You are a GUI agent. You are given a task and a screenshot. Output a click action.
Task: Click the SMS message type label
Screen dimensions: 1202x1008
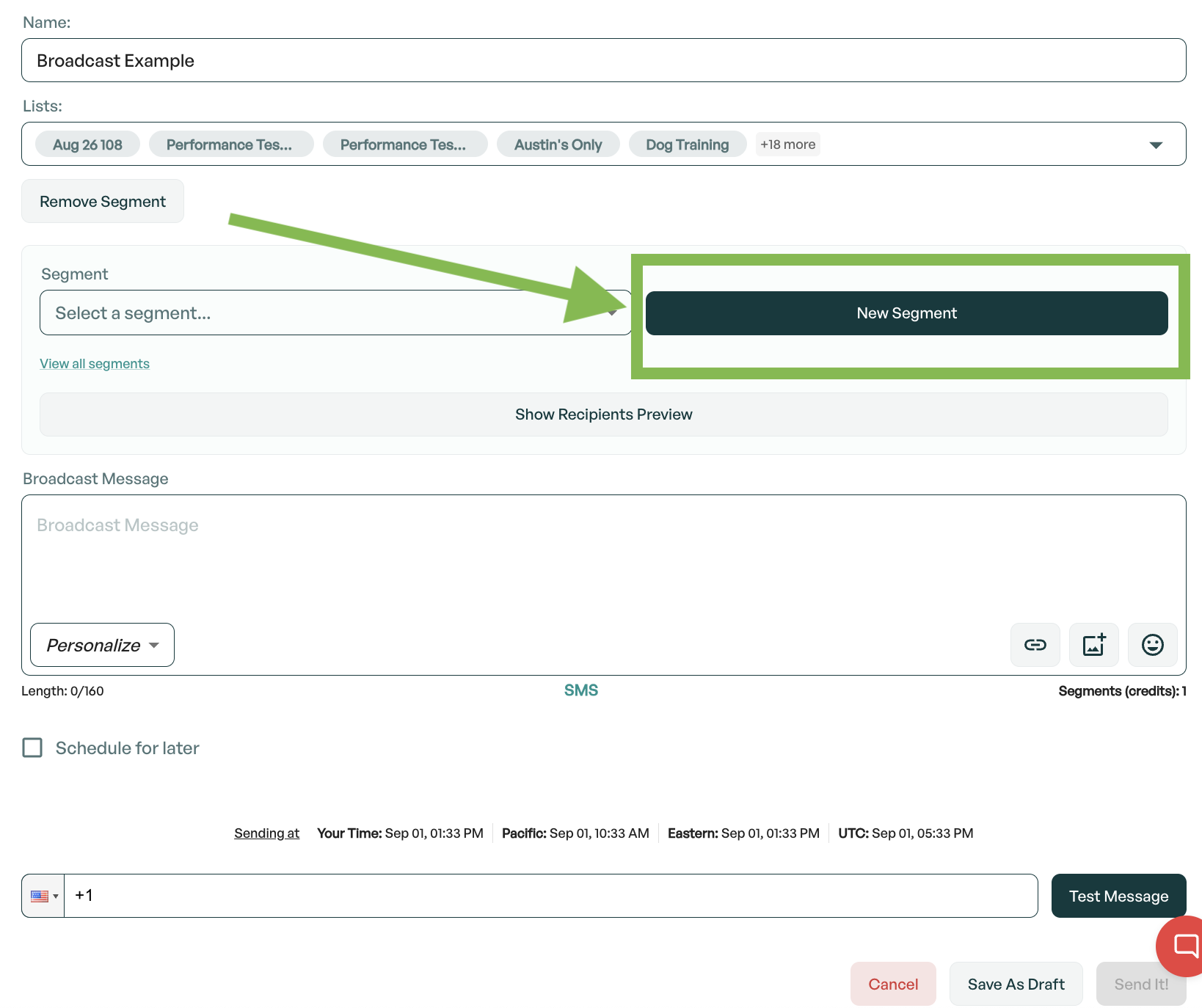(x=580, y=690)
